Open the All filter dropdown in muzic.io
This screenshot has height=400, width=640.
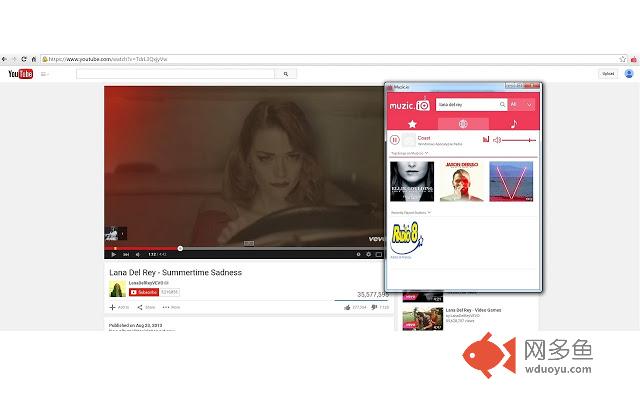click(x=522, y=104)
